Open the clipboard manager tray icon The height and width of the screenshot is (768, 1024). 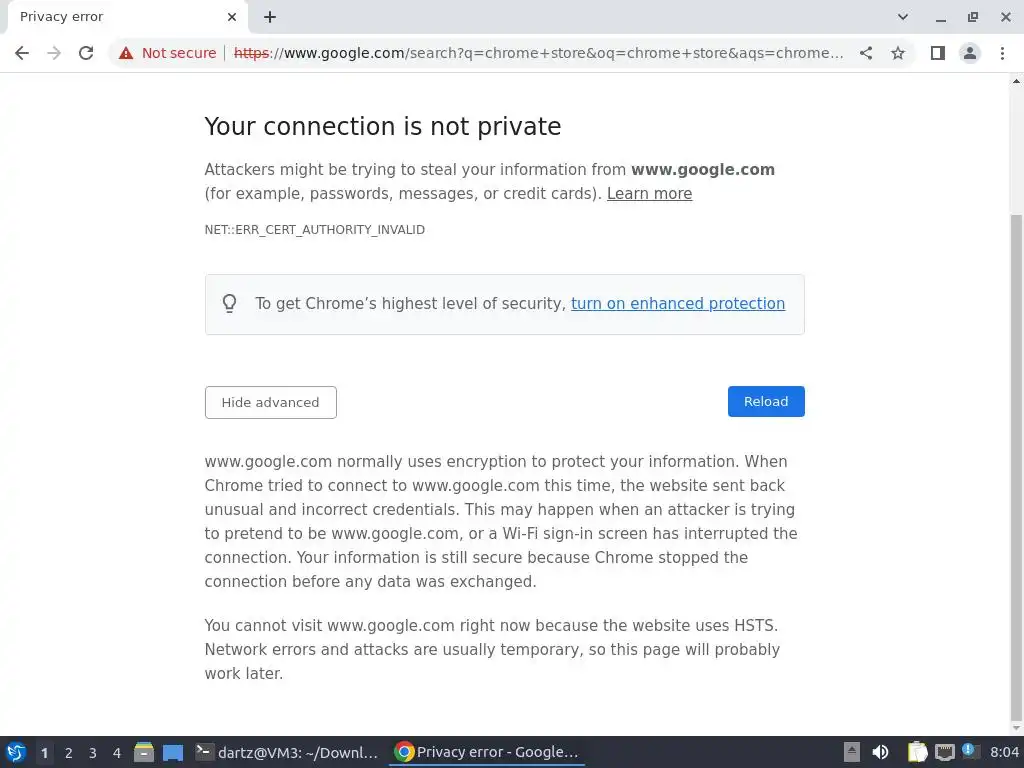pos(916,752)
